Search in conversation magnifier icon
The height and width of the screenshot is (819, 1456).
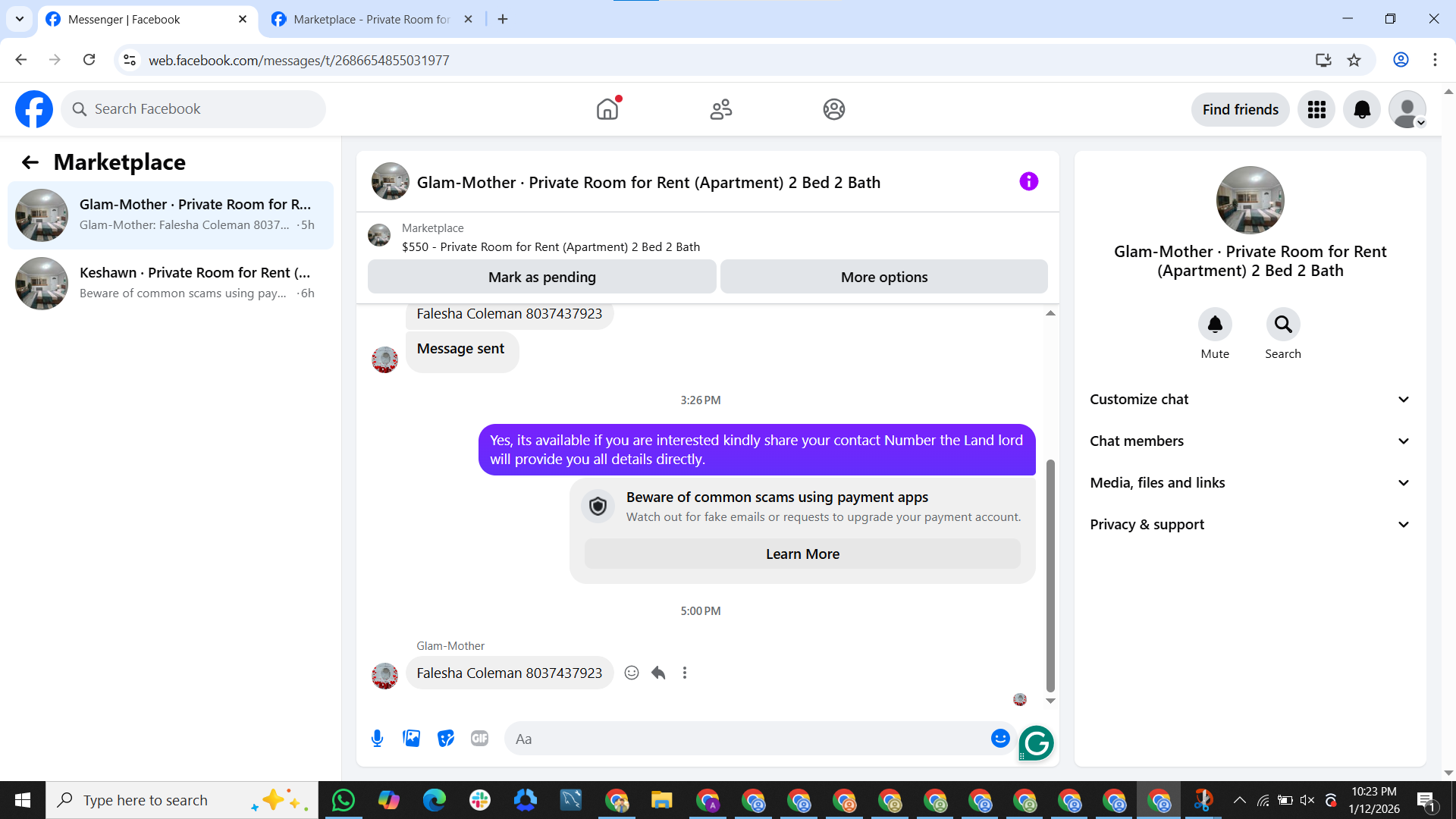1282,325
